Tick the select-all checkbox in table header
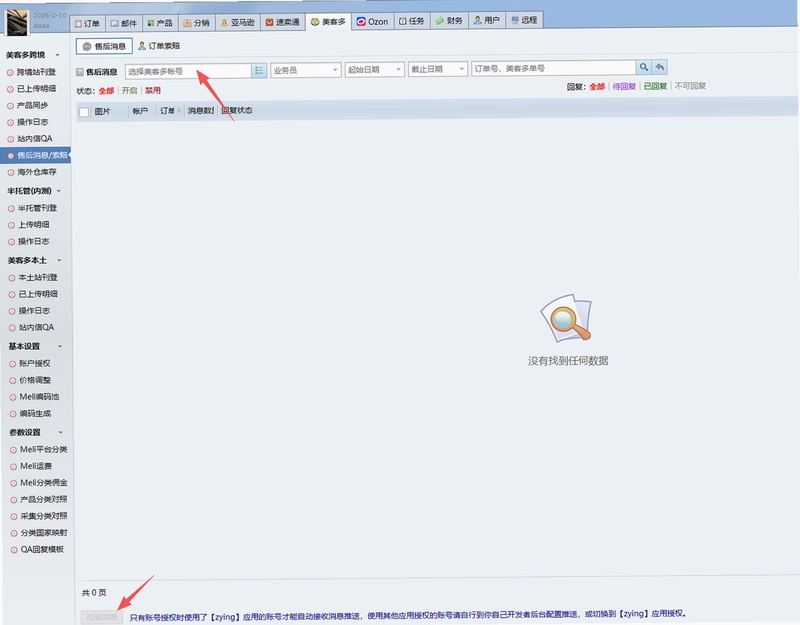The height and width of the screenshot is (625, 800). (x=84, y=112)
